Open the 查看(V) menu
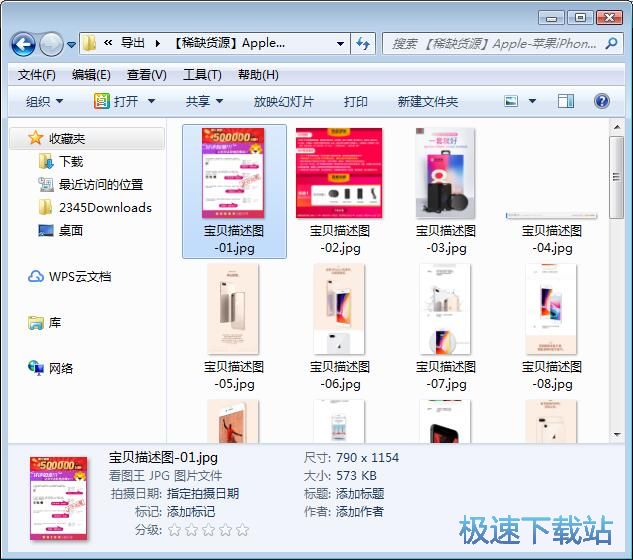This screenshot has width=633, height=560. [x=147, y=75]
